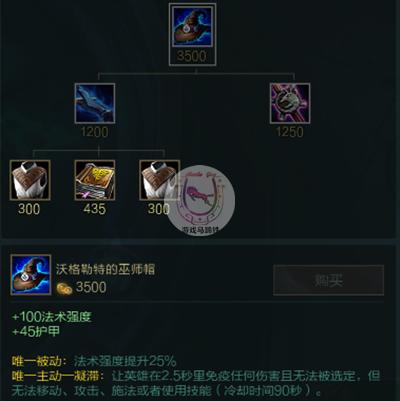Click Witchcap icon in the description panel
The height and width of the screenshot is (401, 400).
click(x=31, y=275)
